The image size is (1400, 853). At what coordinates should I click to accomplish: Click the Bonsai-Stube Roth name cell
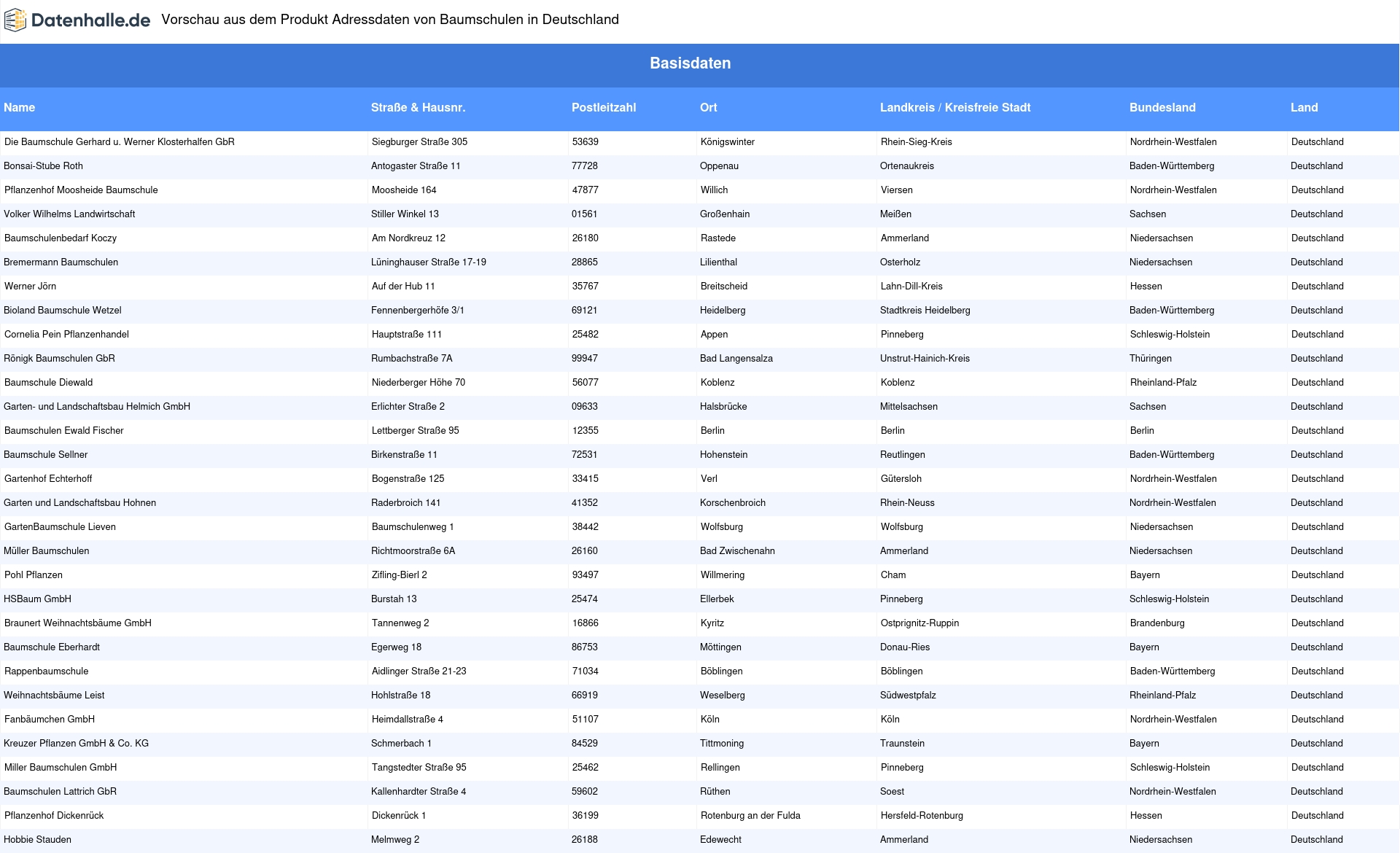pyautogui.click(x=43, y=166)
